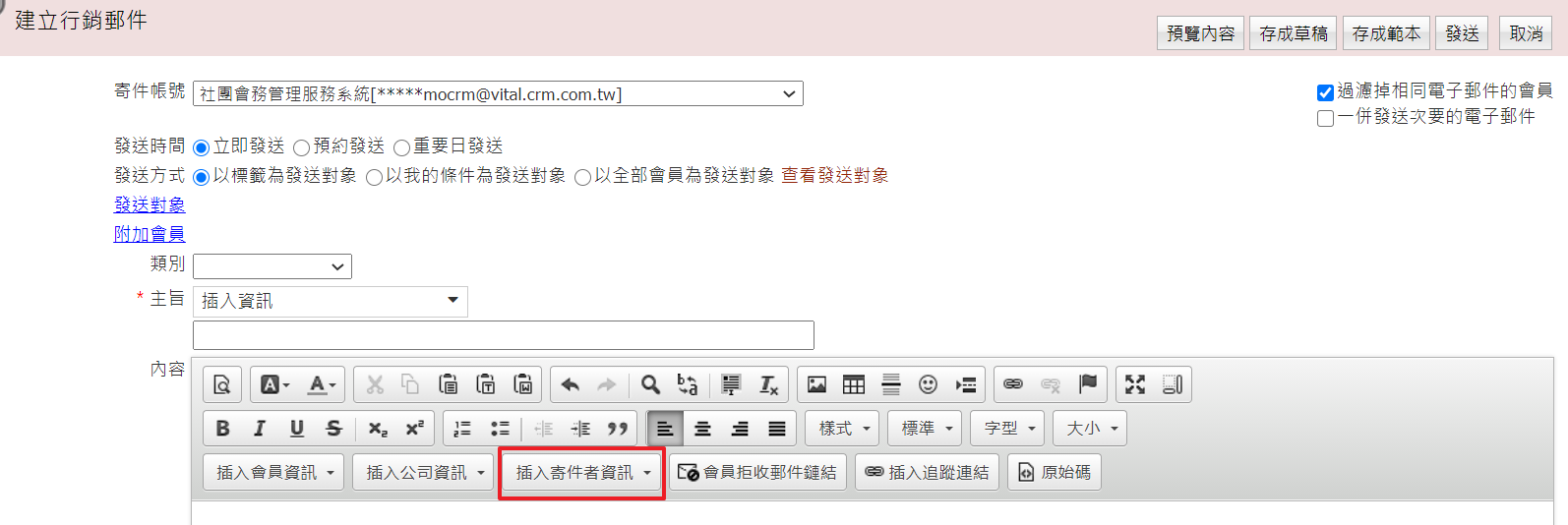Click the Undo arrow
Viewport: 1568px width, 525px height.
point(571,384)
